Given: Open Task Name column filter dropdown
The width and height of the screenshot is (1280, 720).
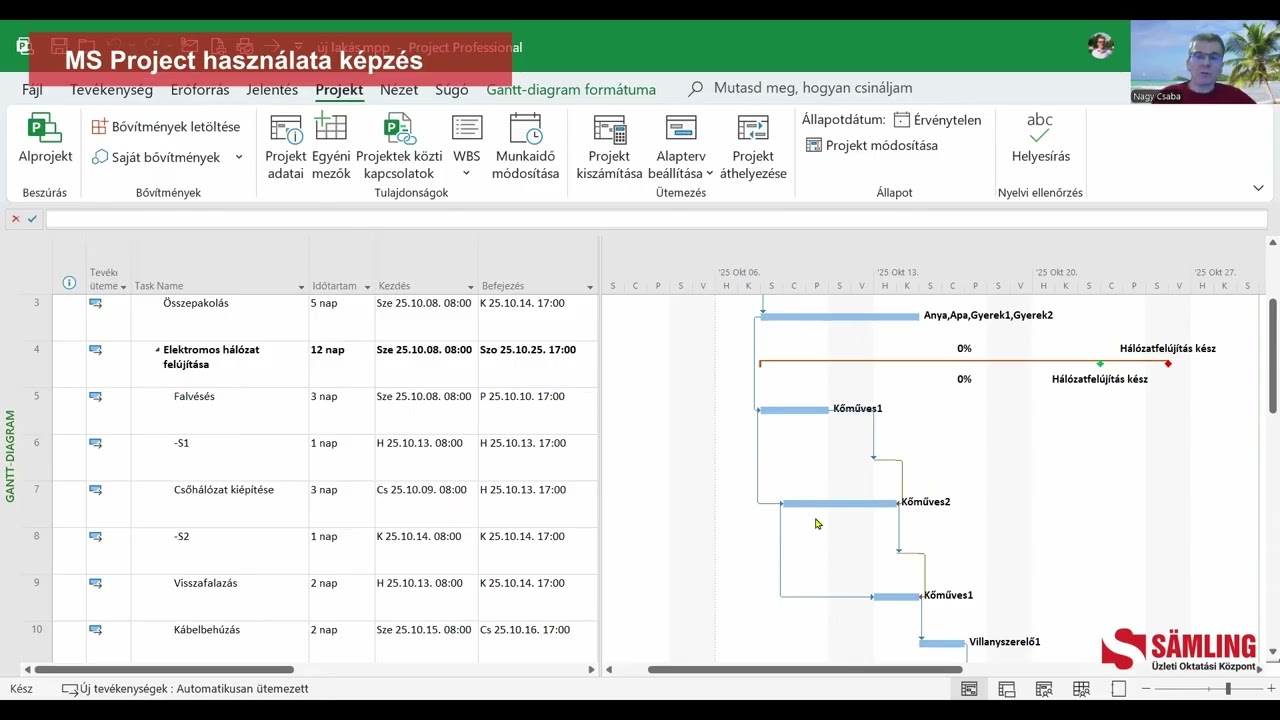Looking at the screenshot, I should pos(301,287).
